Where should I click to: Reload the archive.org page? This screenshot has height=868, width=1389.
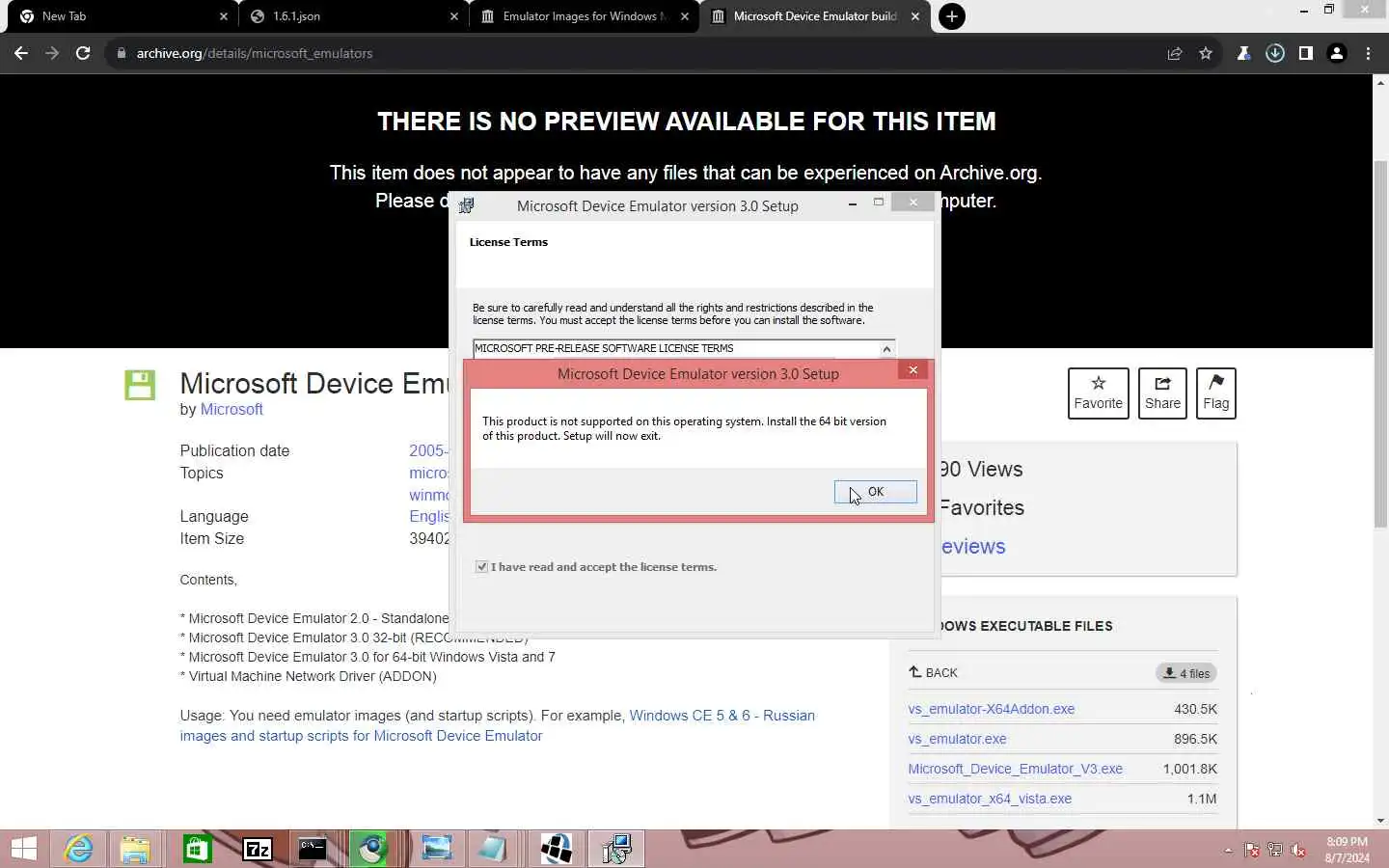pyautogui.click(x=83, y=53)
